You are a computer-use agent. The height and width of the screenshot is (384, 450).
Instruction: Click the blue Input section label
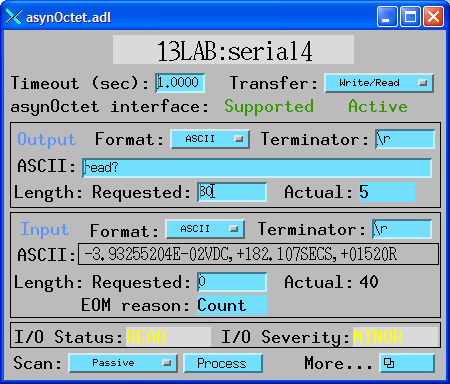tap(45, 230)
